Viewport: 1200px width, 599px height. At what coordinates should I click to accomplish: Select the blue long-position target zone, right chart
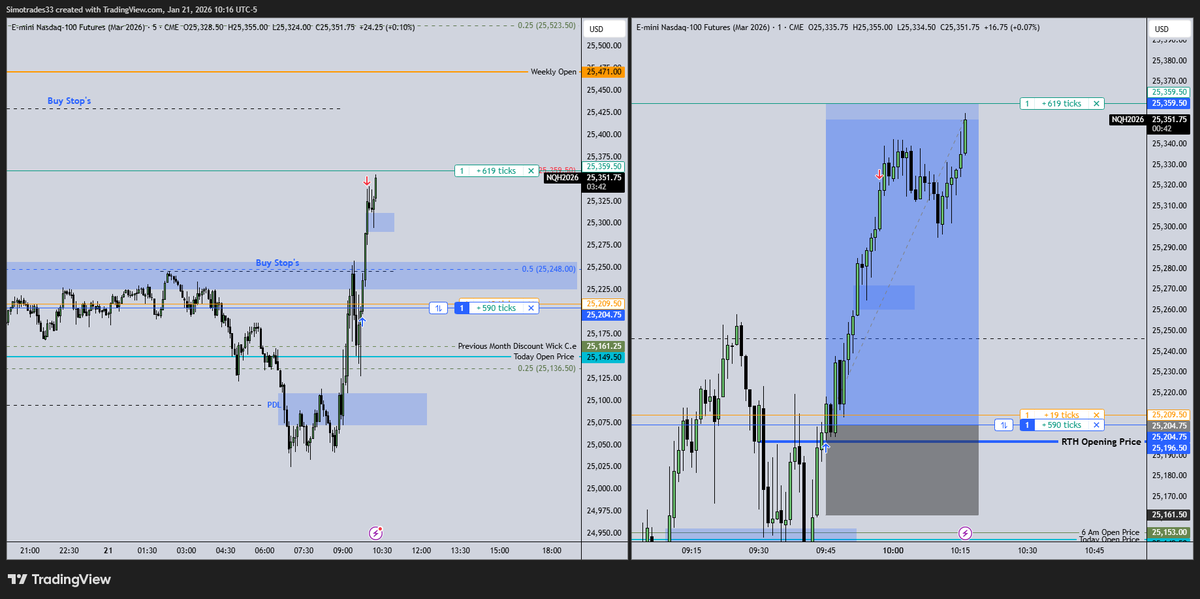point(902,262)
